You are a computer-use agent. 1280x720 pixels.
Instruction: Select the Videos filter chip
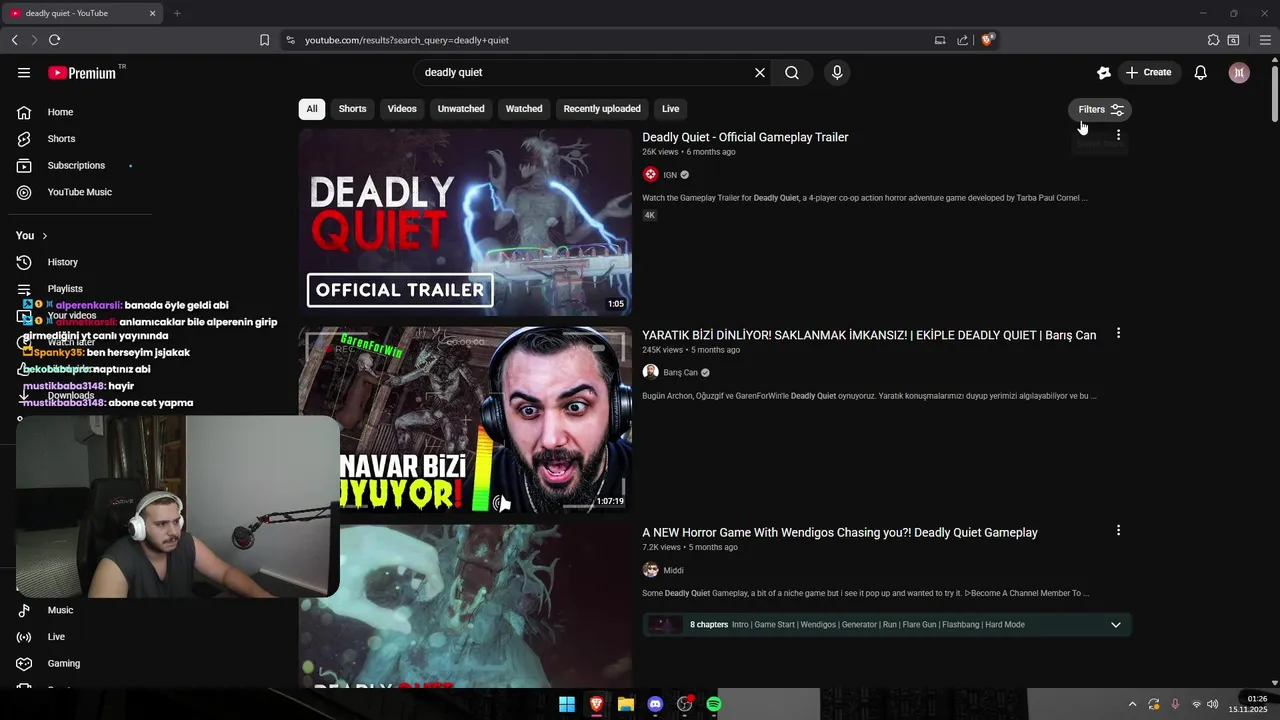pyautogui.click(x=402, y=109)
